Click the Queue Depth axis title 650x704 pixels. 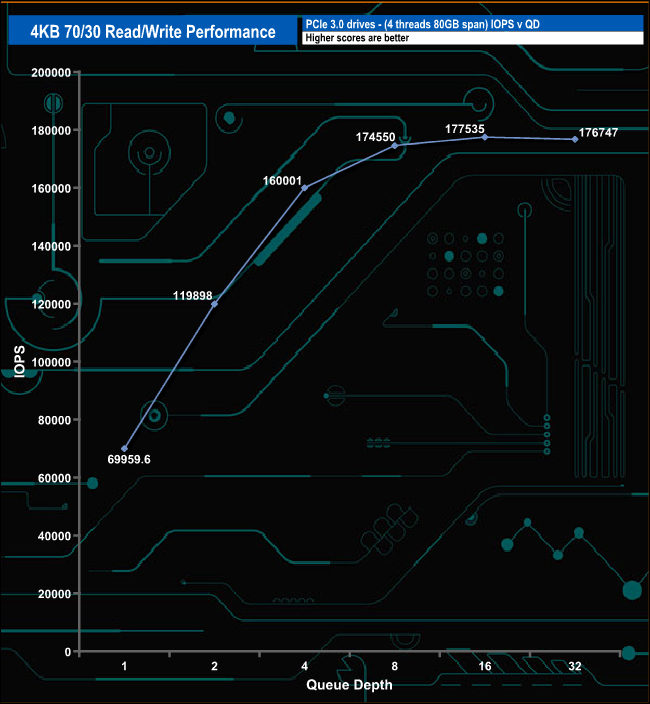pyautogui.click(x=349, y=685)
